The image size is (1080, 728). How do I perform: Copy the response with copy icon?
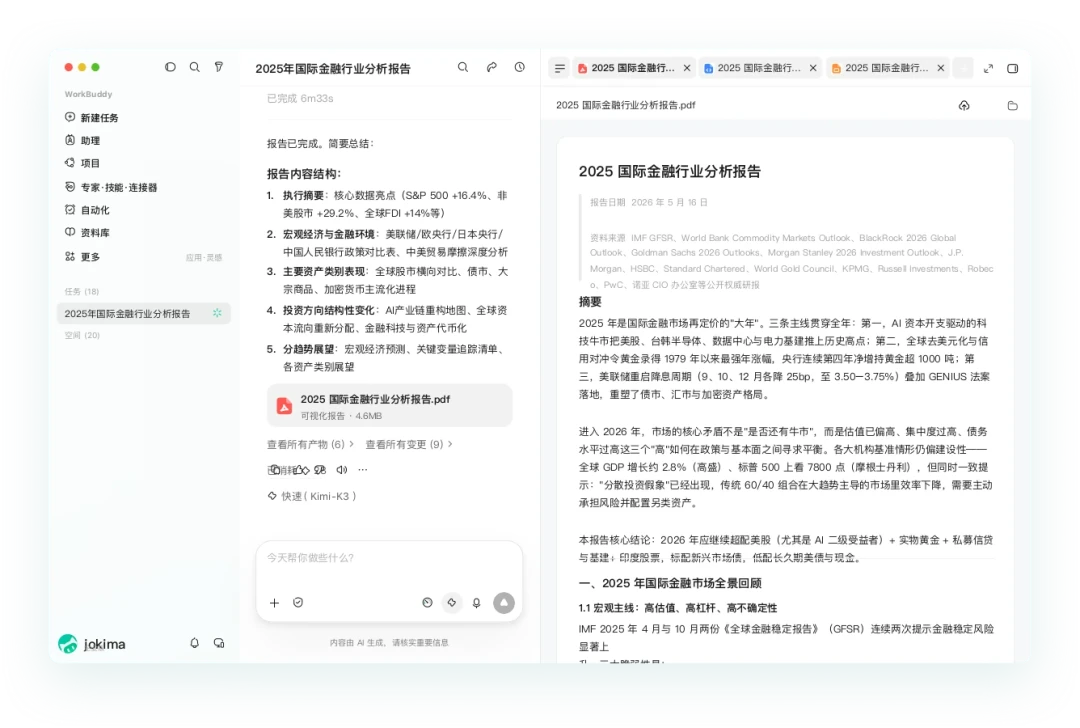point(274,470)
